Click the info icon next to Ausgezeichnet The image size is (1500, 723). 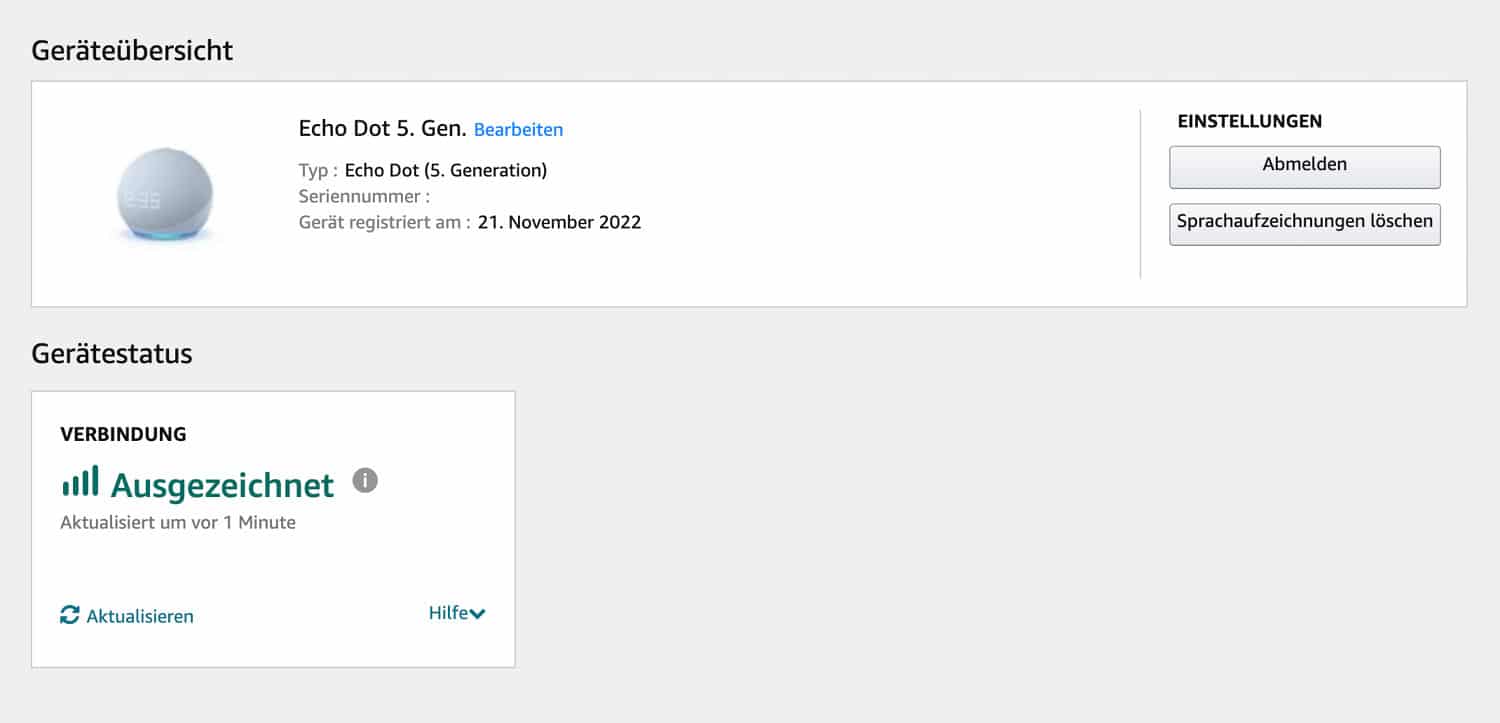[x=365, y=482]
